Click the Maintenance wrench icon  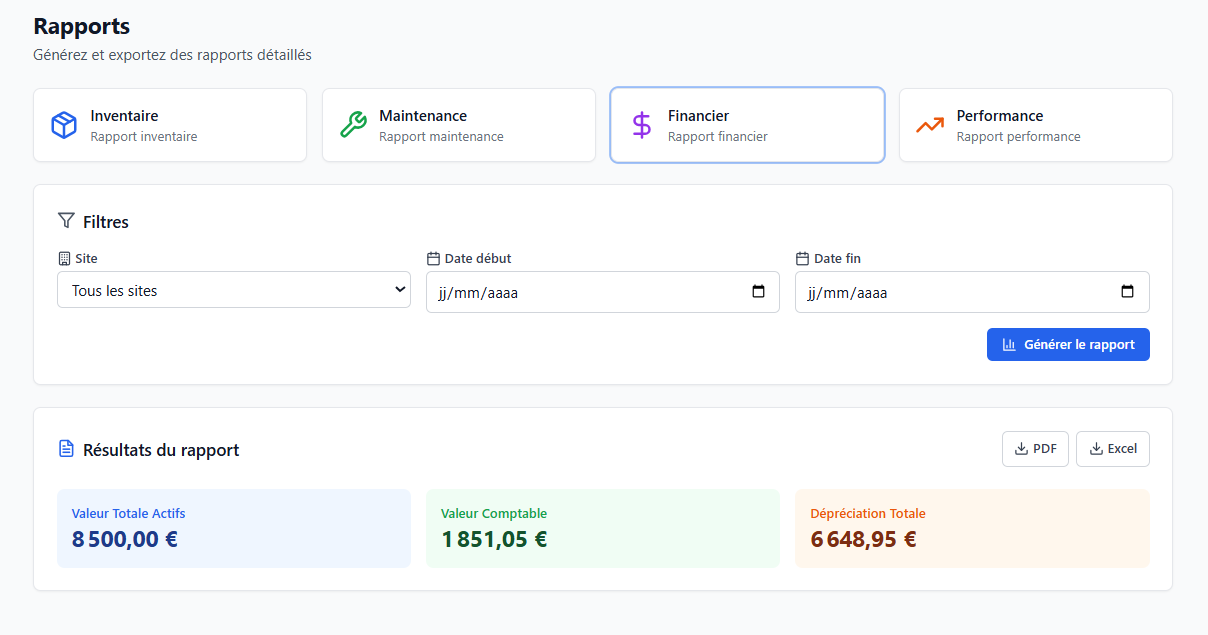[x=353, y=125]
